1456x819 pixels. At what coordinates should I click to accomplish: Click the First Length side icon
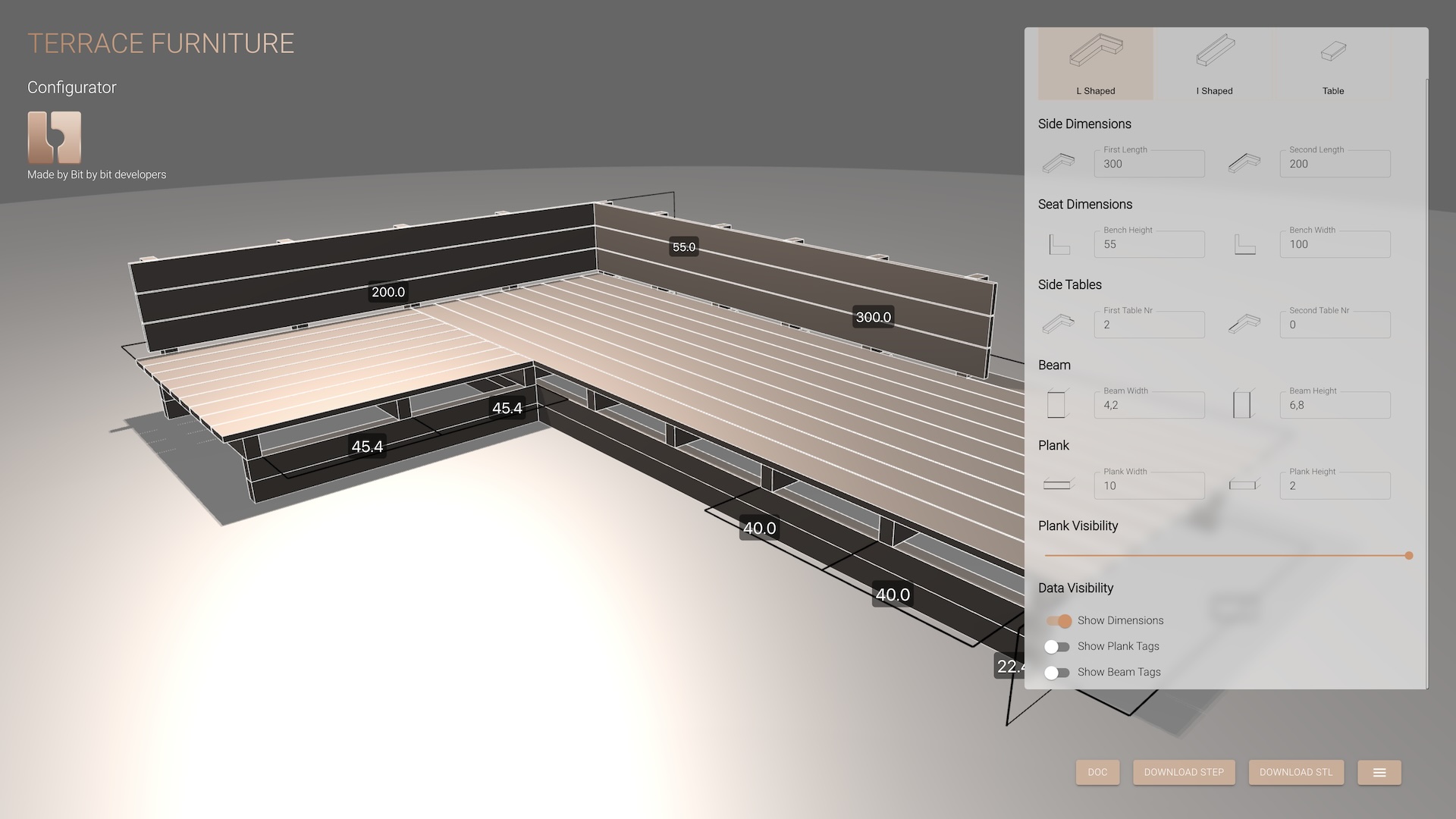(x=1059, y=163)
